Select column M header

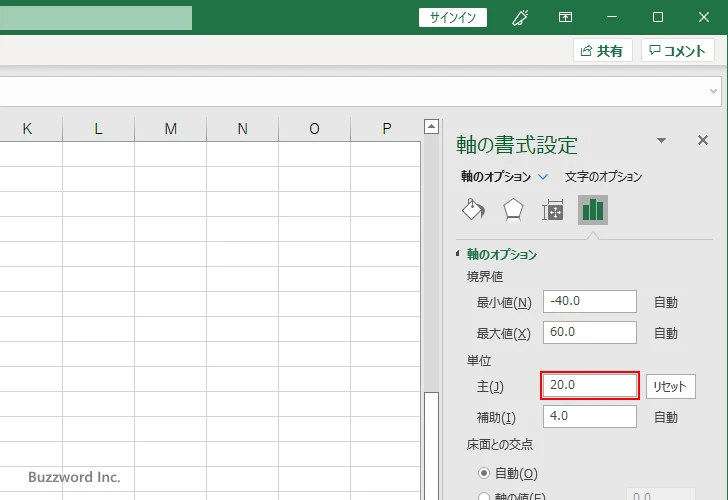[170, 129]
